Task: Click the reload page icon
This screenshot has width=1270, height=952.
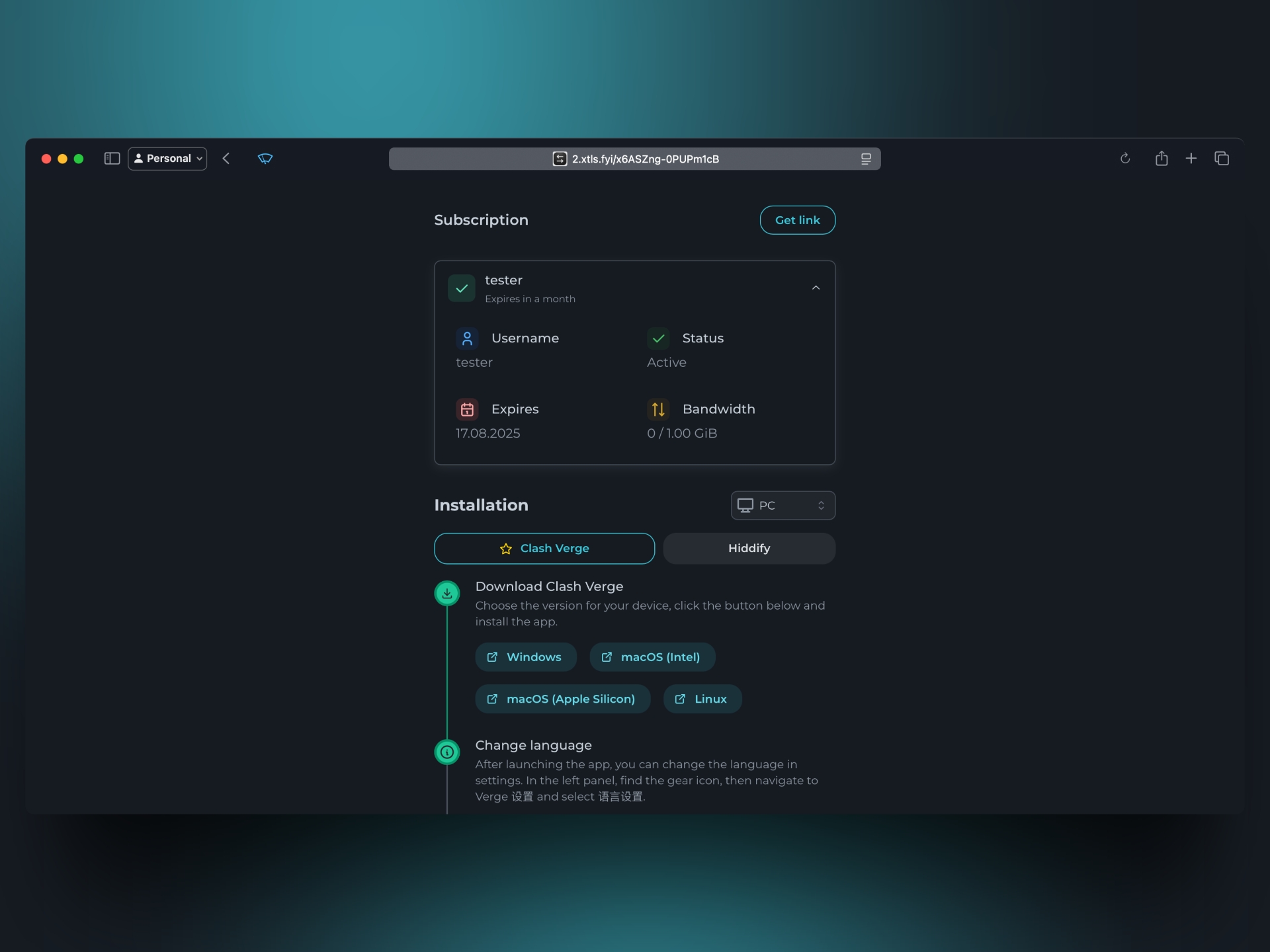Action: [1125, 159]
